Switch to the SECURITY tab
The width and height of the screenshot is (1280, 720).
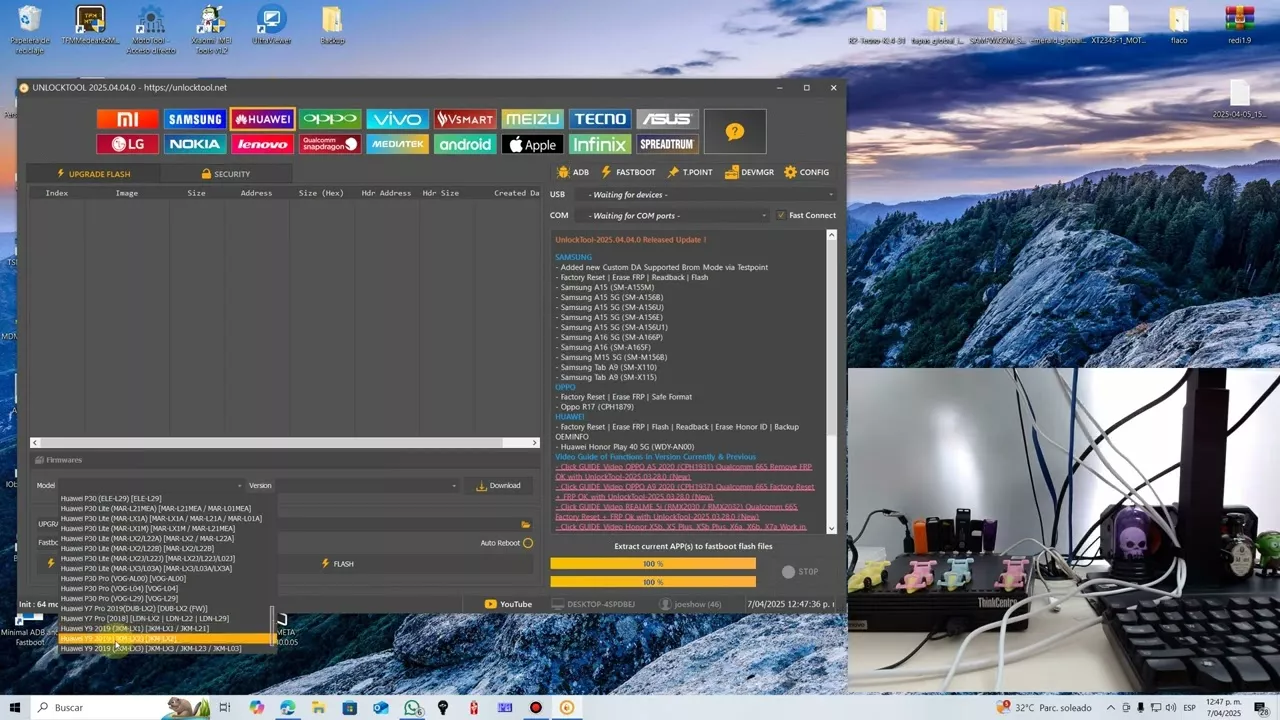click(225, 174)
